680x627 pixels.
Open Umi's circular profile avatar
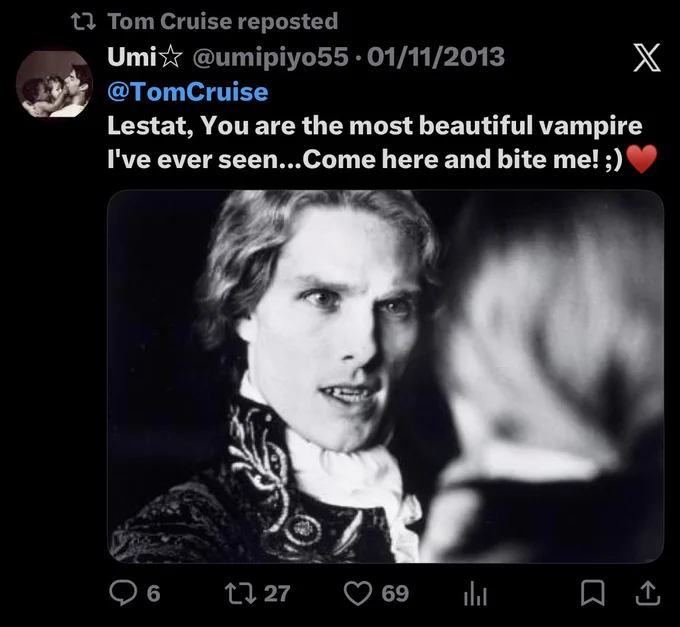click(x=54, y=84)
